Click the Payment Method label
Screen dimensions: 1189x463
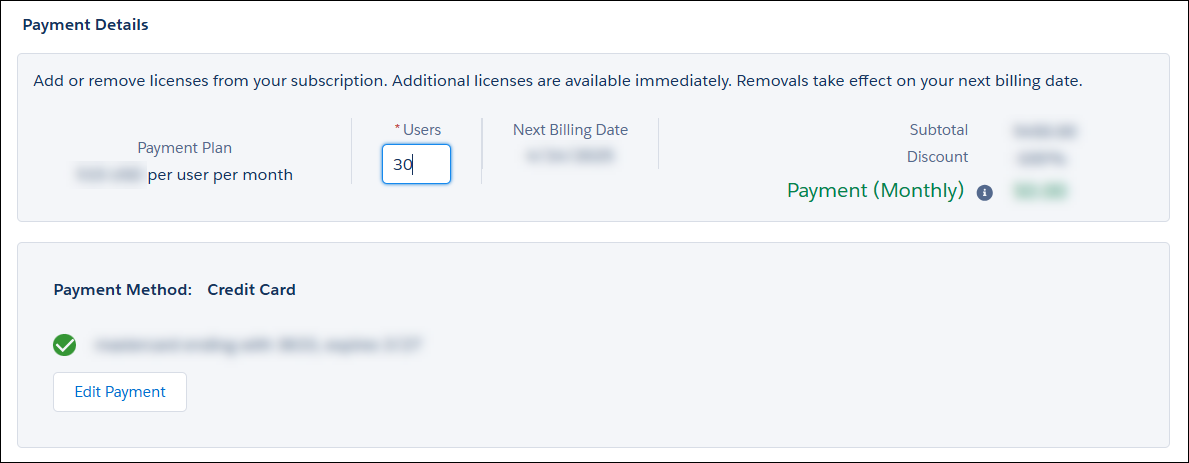click(x=122, y=290)
